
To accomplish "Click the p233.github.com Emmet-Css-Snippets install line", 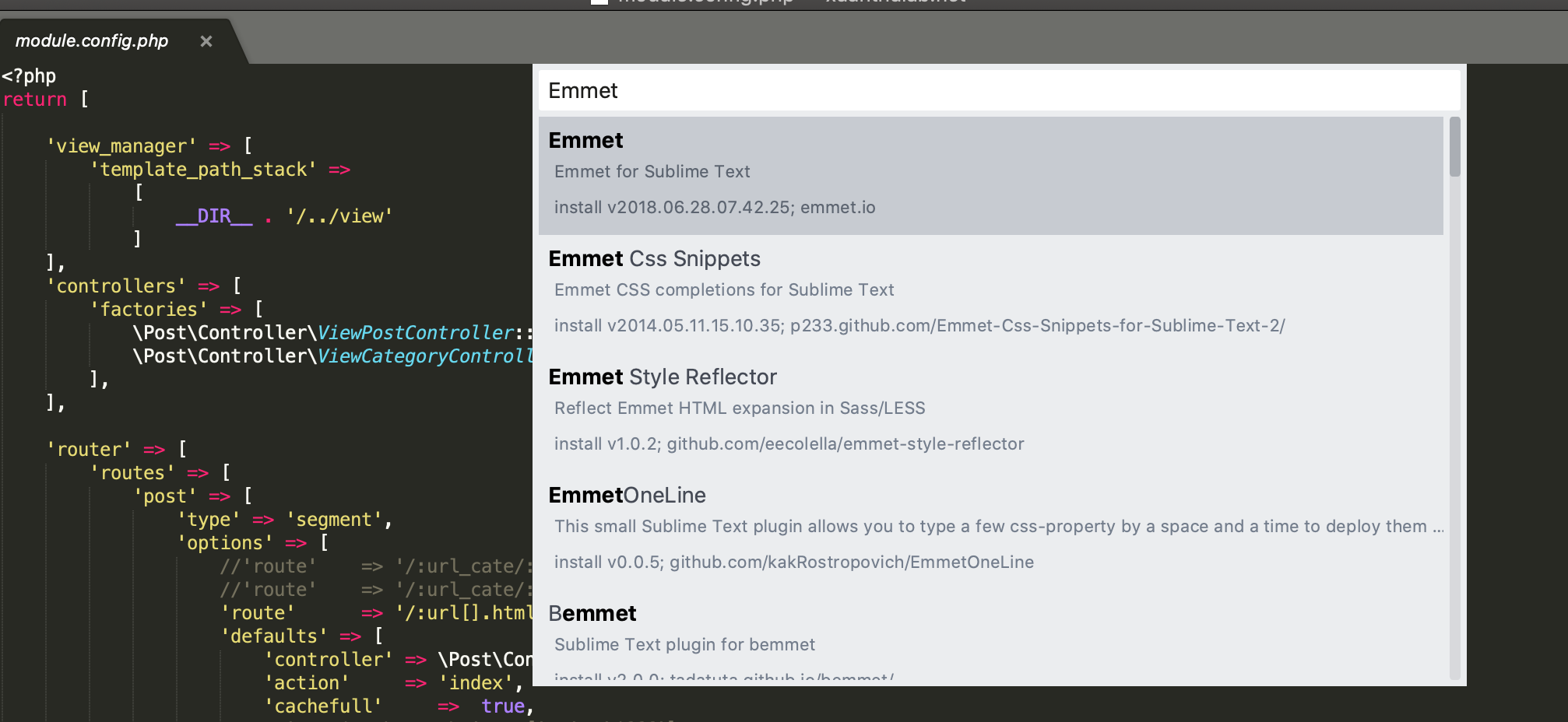I will pyautogui.click(x=919, y=326).
